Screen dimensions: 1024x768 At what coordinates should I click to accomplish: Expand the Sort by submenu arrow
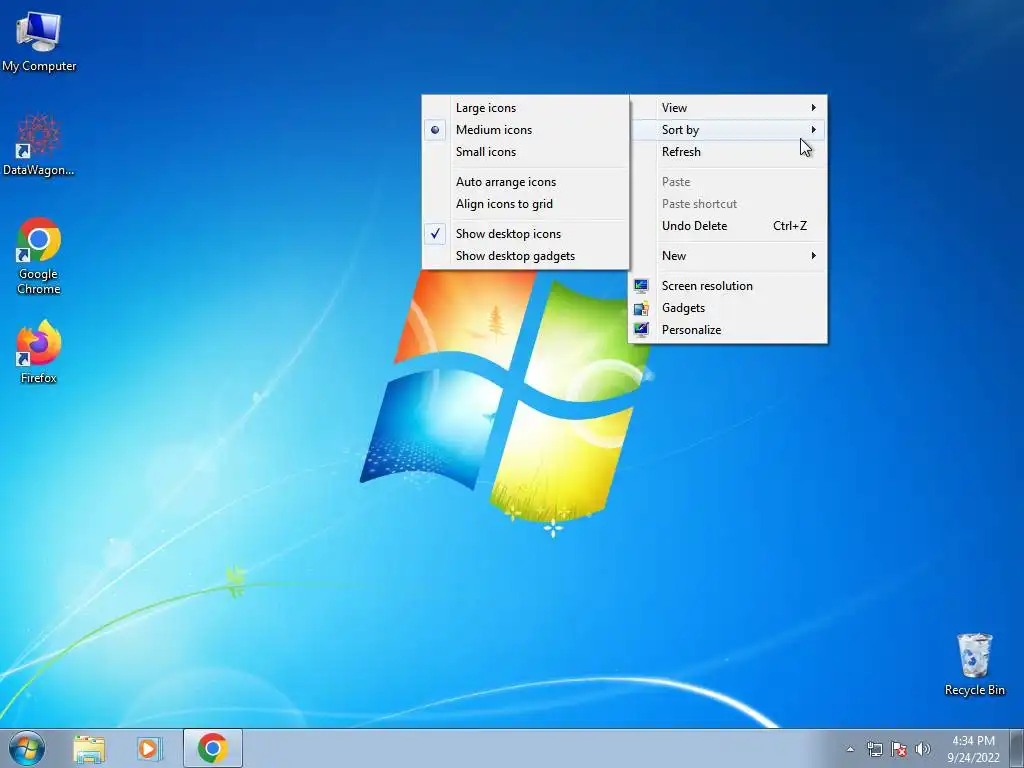click(x=813, y=129)
